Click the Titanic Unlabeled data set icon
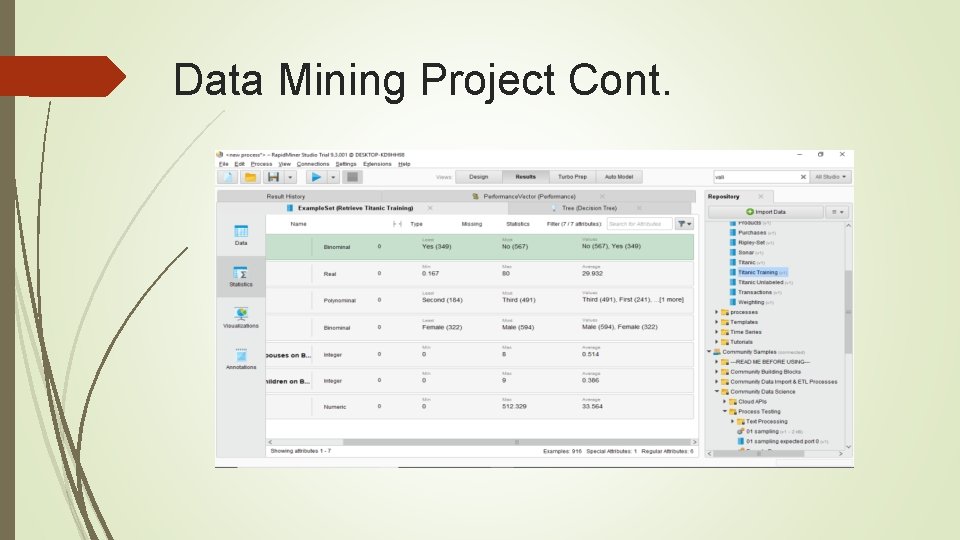The height and width of the screenshot is (540, 960). pyautogui.click(x=733, y=282)
